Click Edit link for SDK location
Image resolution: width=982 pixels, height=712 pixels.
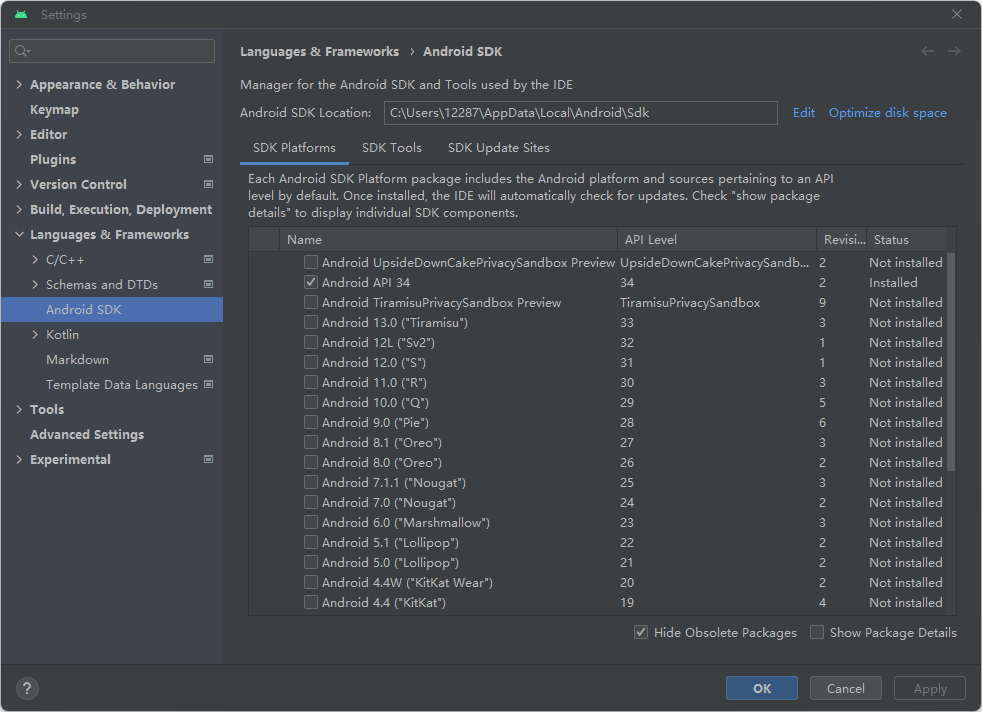click(804, 113)
